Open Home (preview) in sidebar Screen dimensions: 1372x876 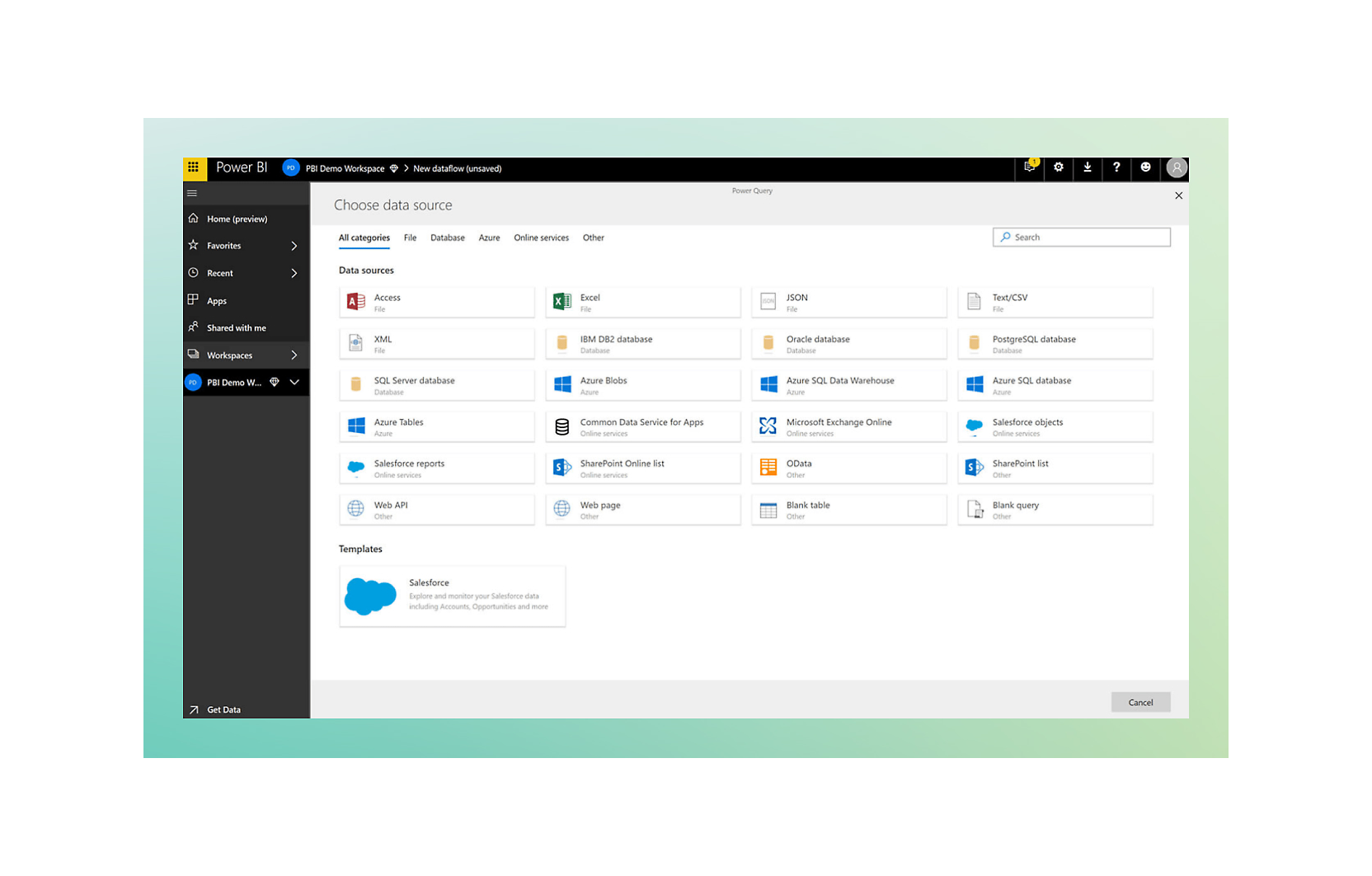[x=246, y=219]
